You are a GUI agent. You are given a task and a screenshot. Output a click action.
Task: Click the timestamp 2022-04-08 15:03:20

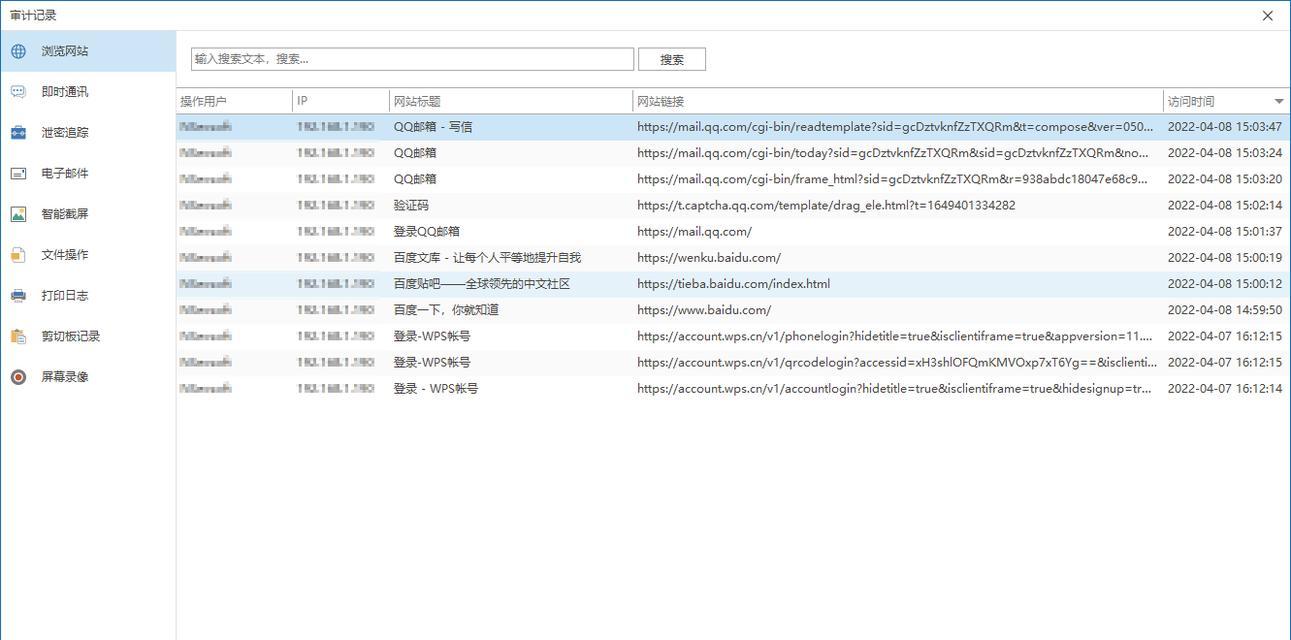point(1225,179)
